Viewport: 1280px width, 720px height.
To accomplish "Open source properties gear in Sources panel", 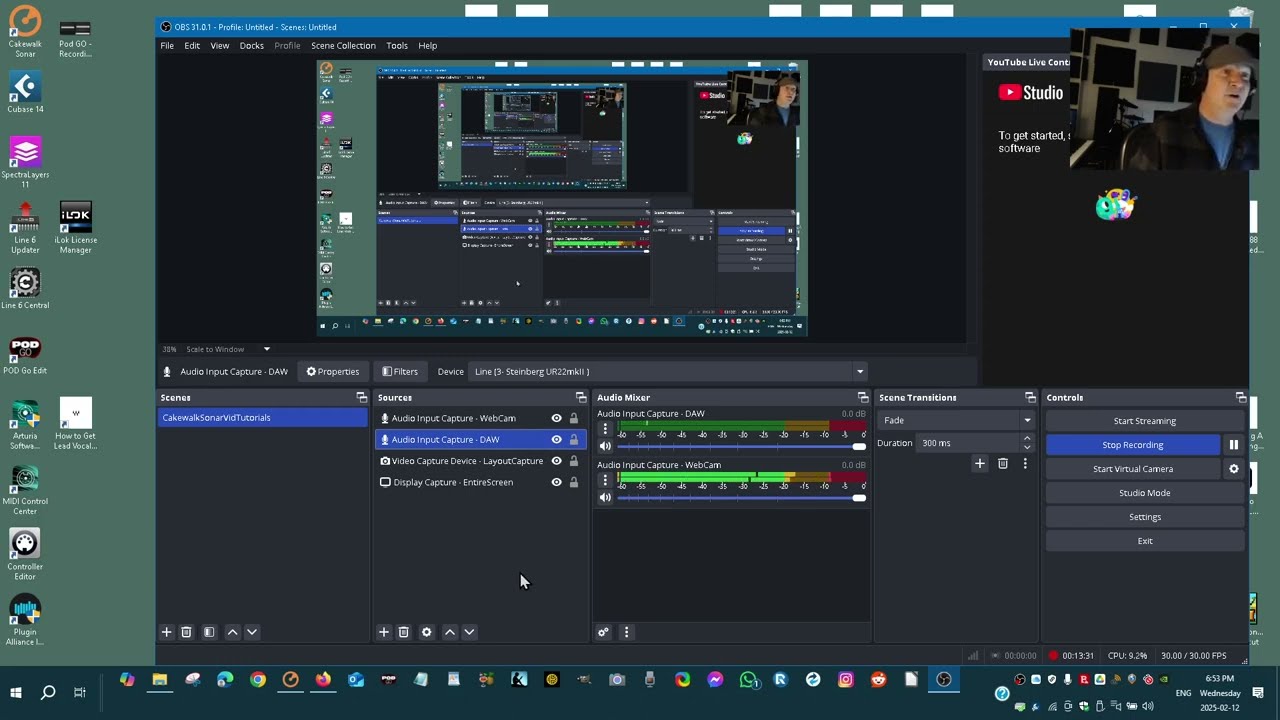I will [426, 632].
